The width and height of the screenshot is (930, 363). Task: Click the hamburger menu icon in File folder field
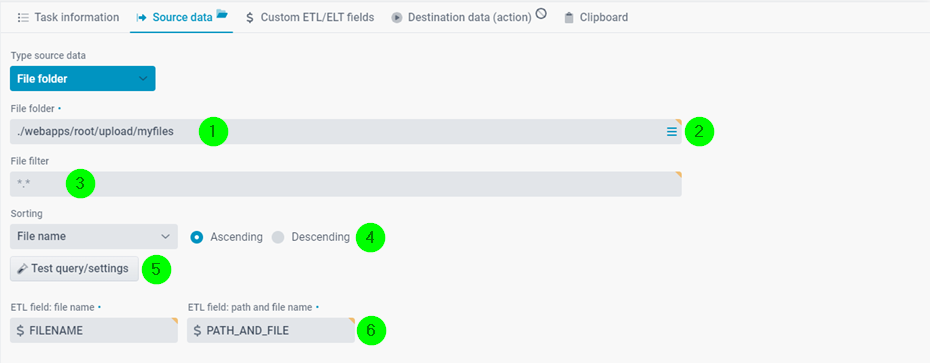click(671, 132)
